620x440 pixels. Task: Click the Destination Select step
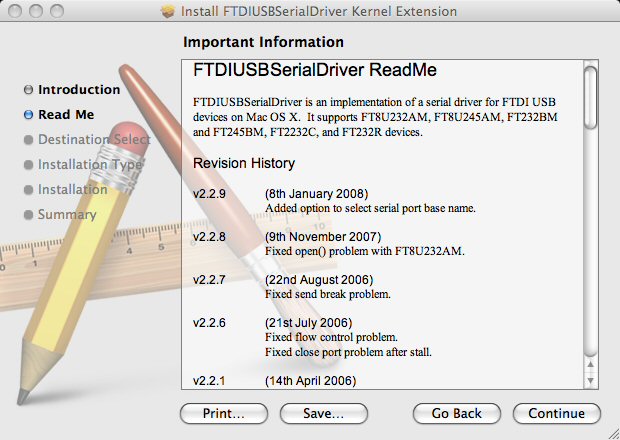click(x=94, y=140)
